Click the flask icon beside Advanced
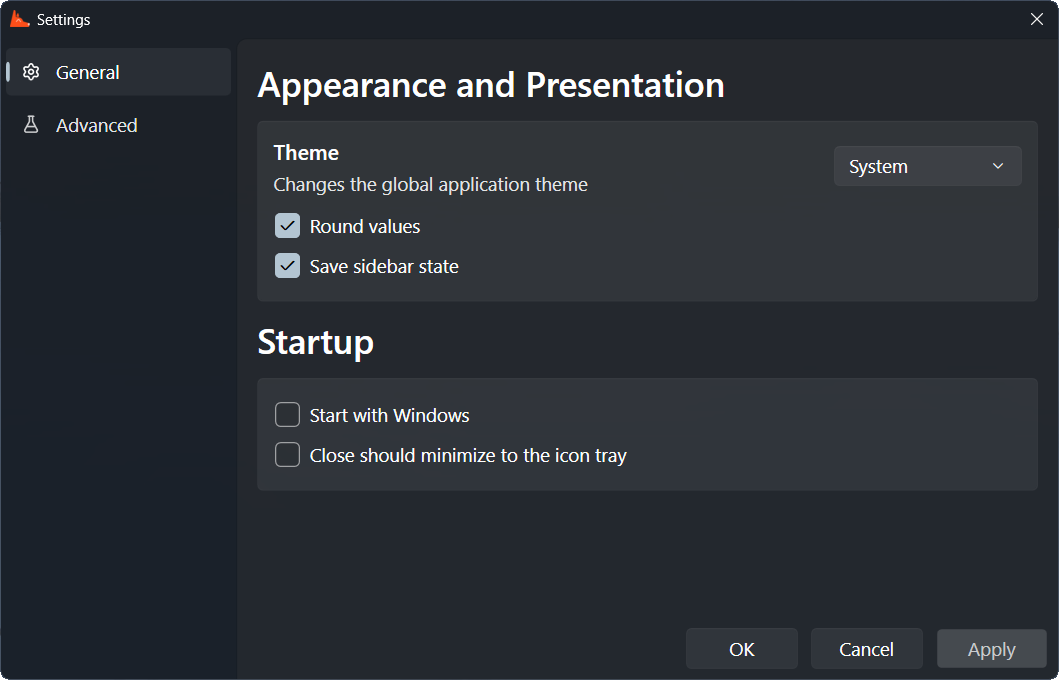Screen dimensions: 1059x680 31,124
